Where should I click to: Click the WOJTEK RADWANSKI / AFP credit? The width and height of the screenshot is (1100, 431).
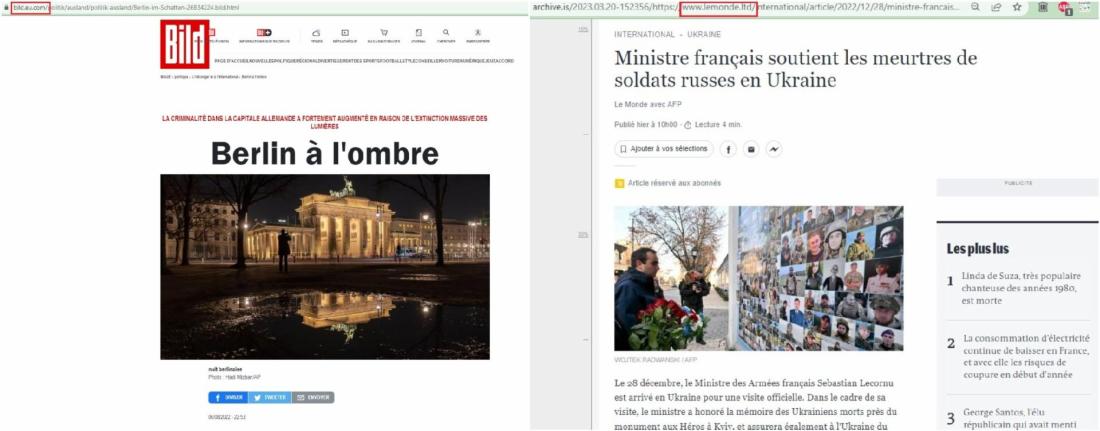pyautogui.click(x=656, y=360)
